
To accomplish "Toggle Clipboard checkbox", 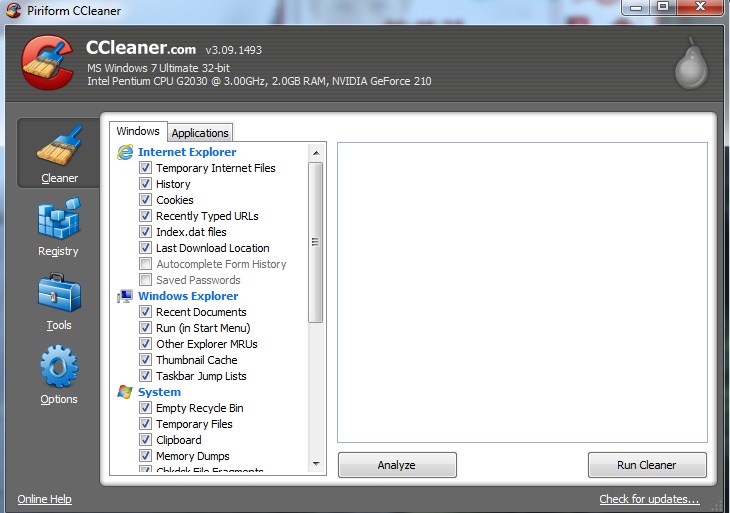I will tap(146, 439).
